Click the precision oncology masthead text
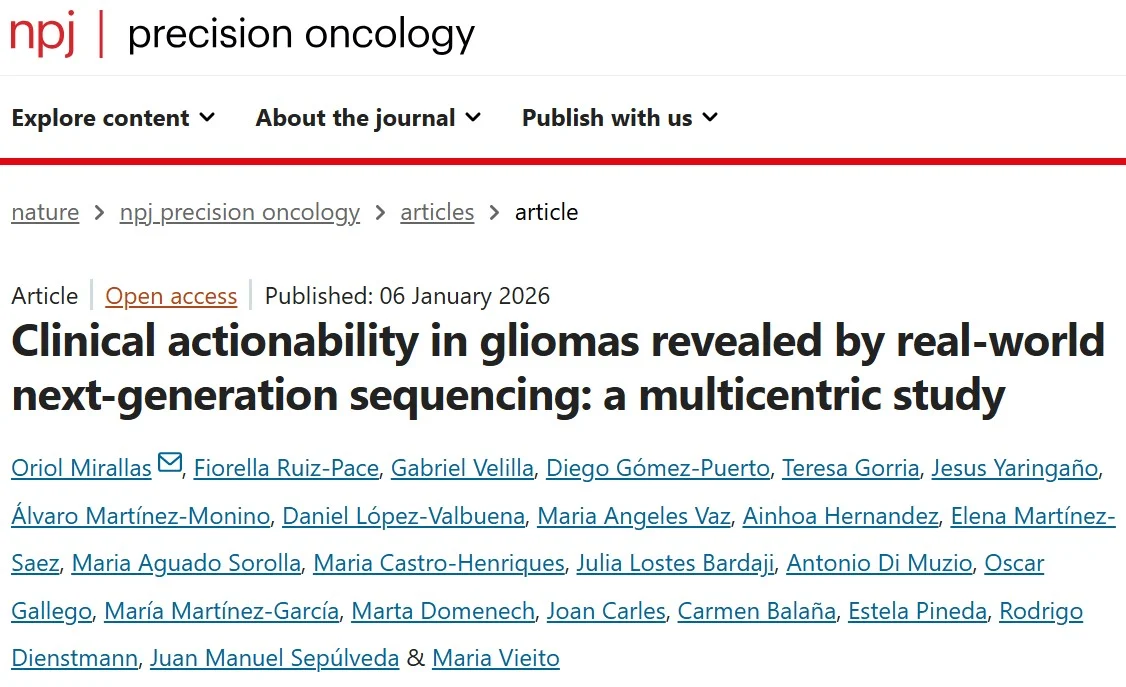 [x=301, y=33]
